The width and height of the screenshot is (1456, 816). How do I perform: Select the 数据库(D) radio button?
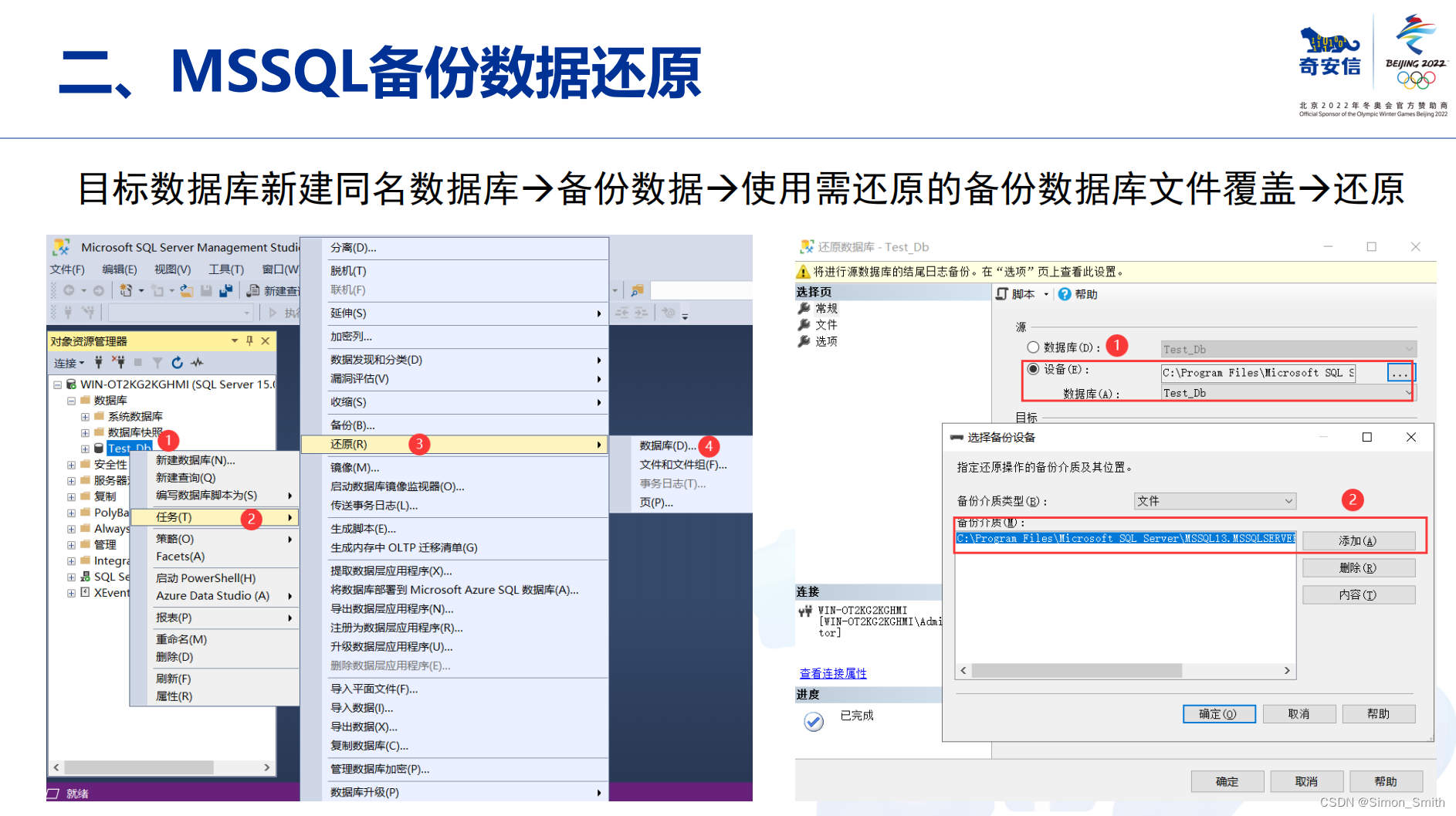pos(1033,347)
